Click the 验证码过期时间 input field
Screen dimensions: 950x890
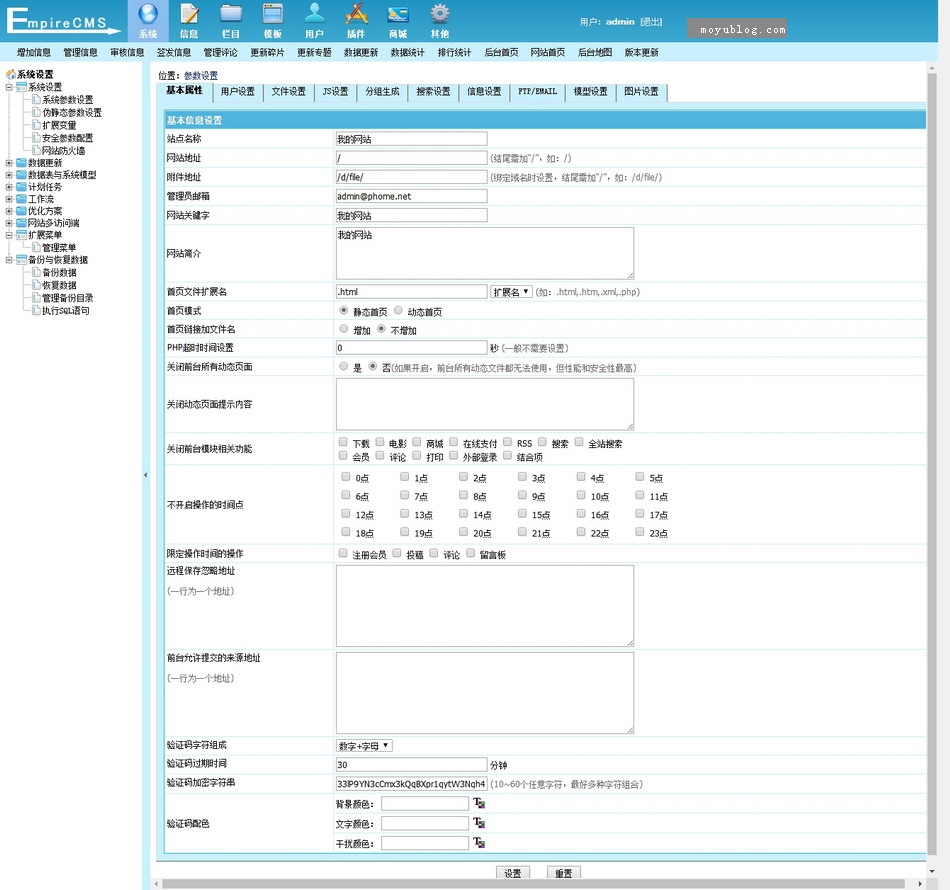click(x=411, y=764)
